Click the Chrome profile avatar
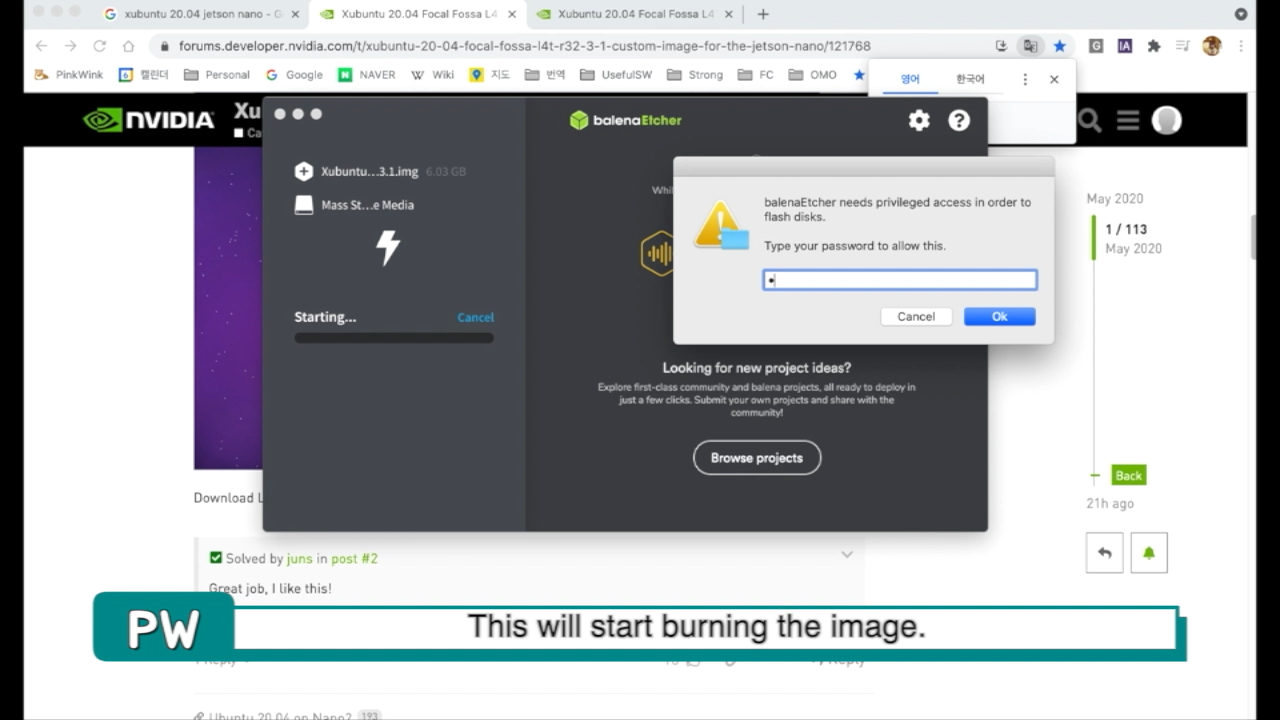The height and width of the screenshot is (720, 1280). (1212, 46)
